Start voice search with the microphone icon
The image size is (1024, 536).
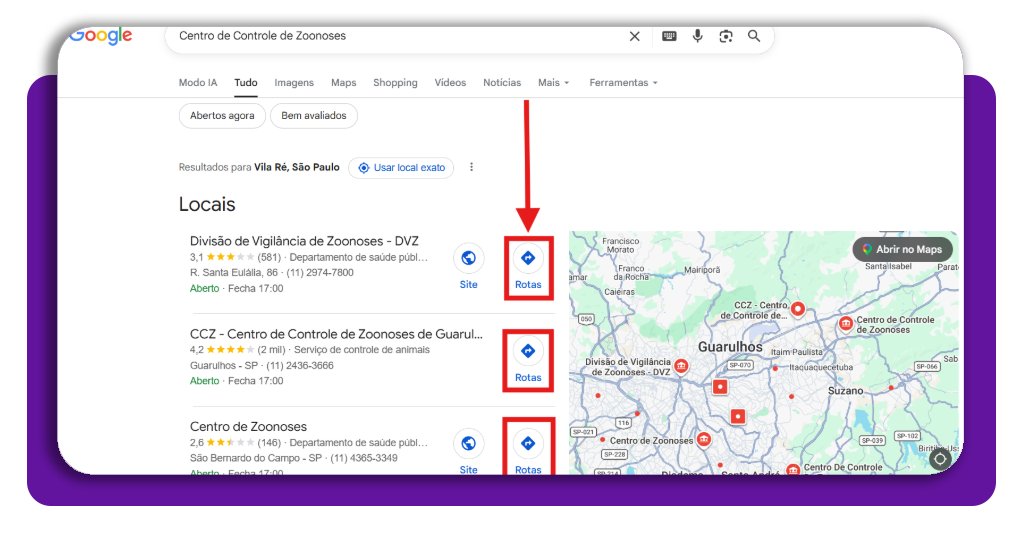point(697,36)
